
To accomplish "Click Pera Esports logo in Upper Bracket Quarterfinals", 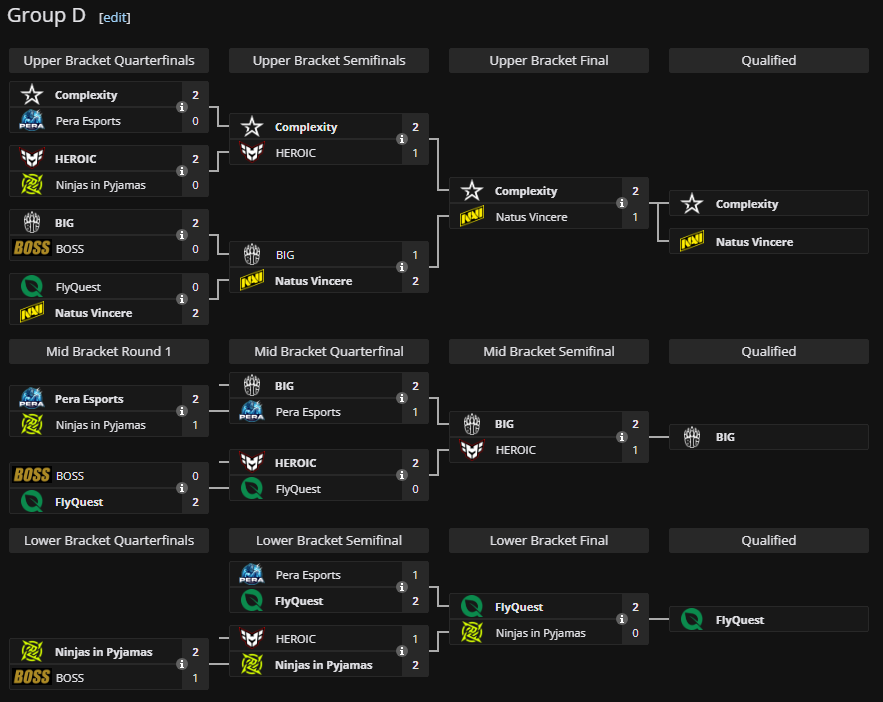I will [x=32, y=121].
